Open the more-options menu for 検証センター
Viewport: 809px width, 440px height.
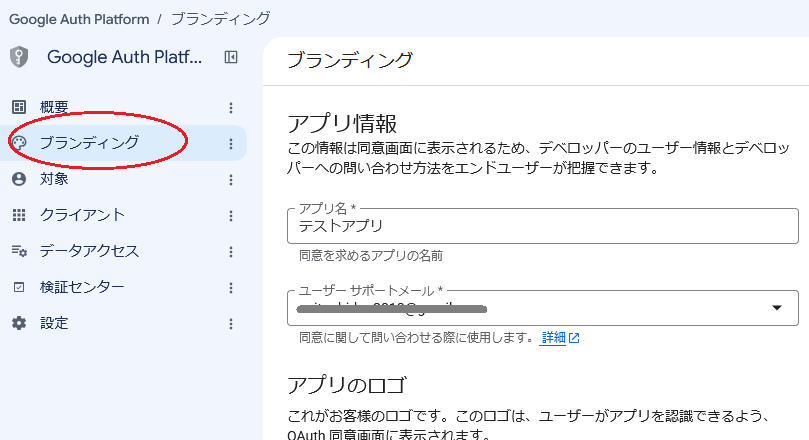[231, 288]
